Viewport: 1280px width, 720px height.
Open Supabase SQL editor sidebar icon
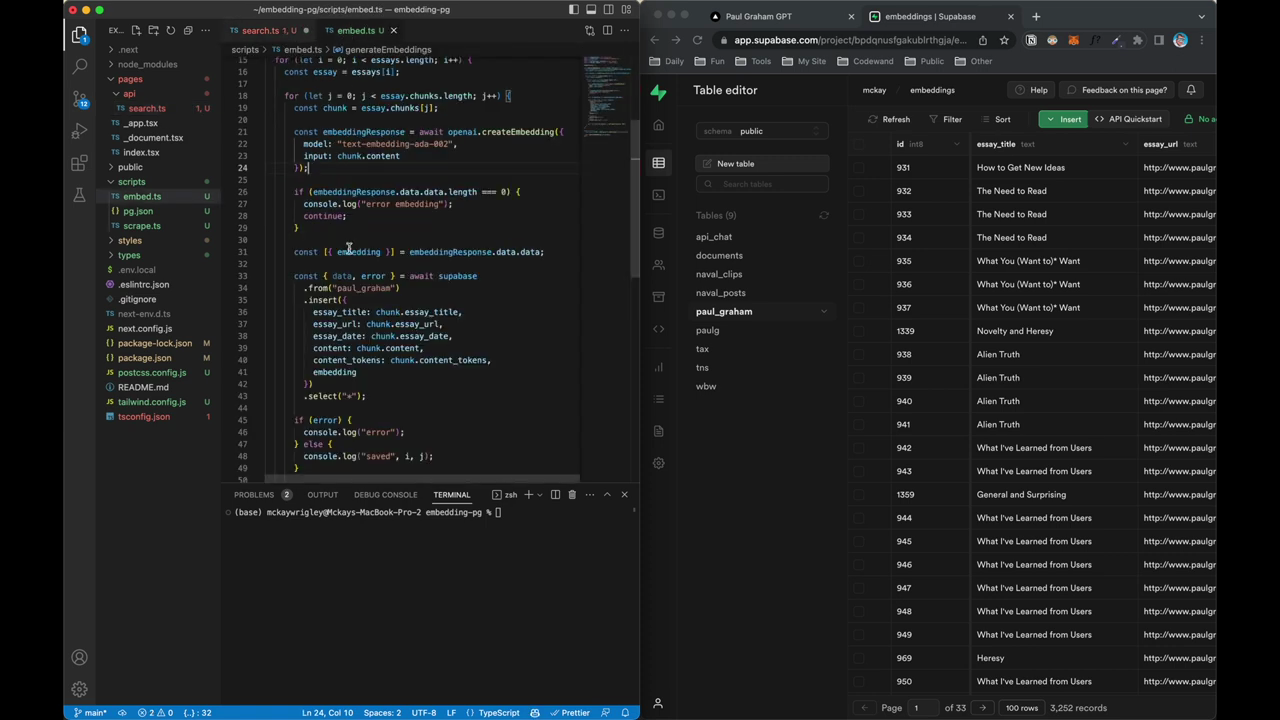(658, 195)
